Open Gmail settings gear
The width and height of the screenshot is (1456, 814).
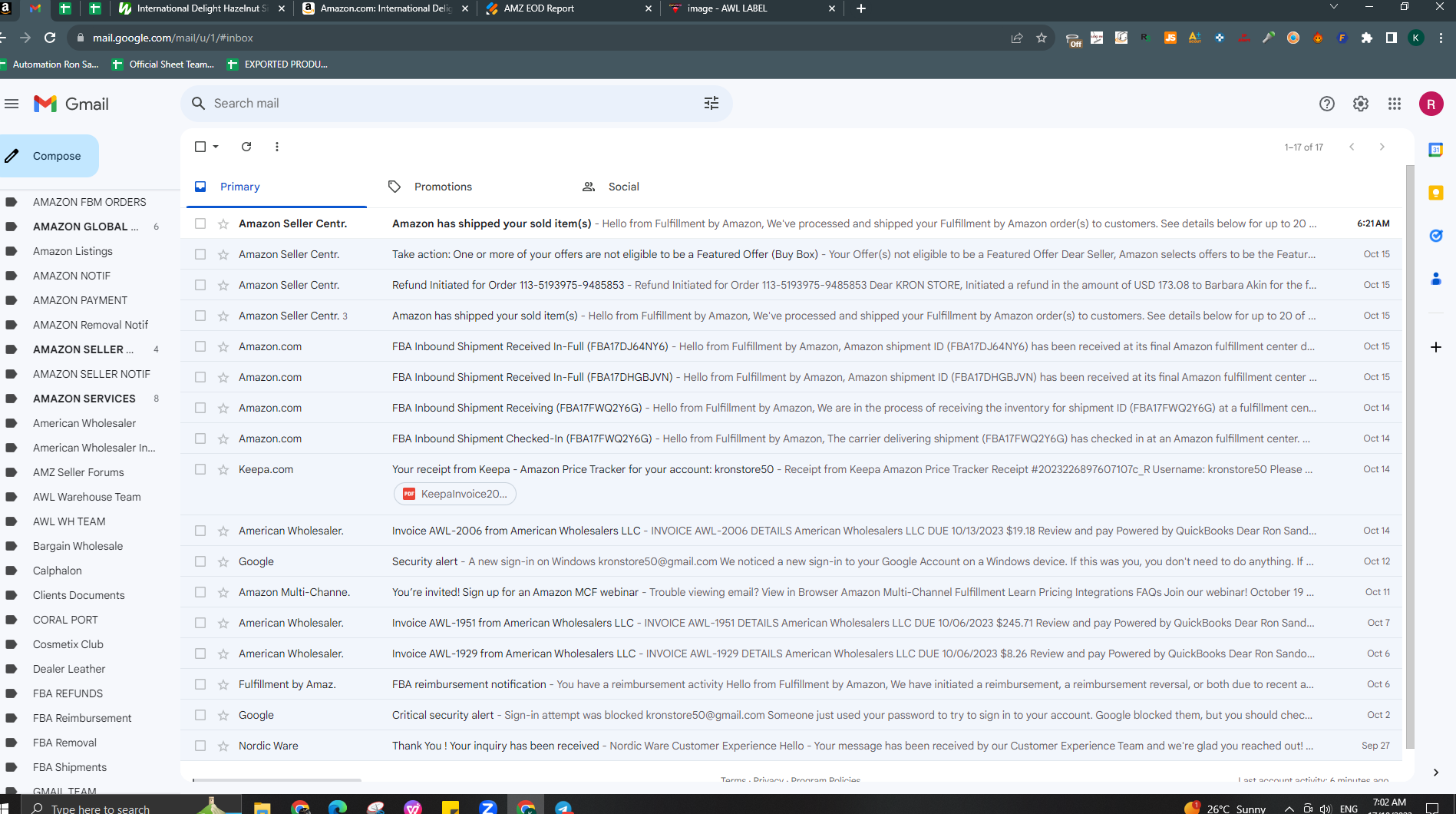(1361, 104)
